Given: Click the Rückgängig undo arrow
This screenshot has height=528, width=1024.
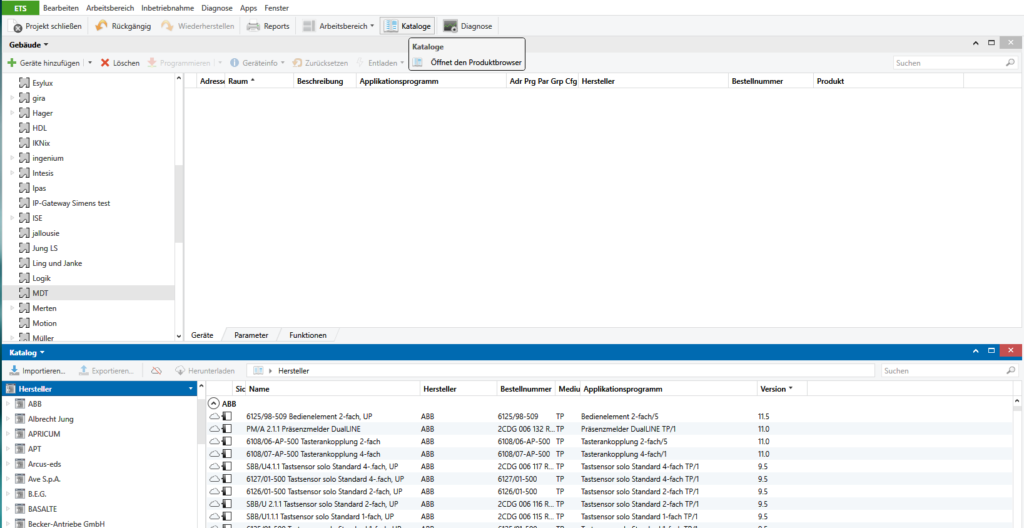Looking at the screenshot, I should tap(102, 26).
